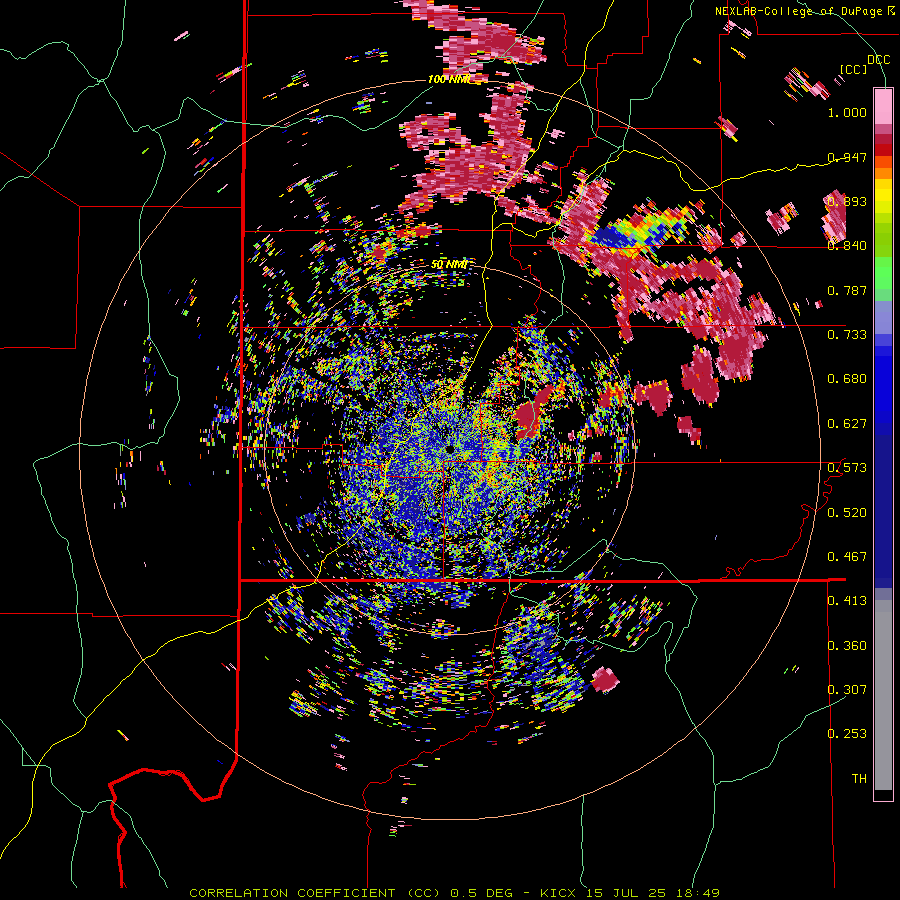Click the "KICX 15 JUL 25 18:49" timestamp

(x=630, y=893)
